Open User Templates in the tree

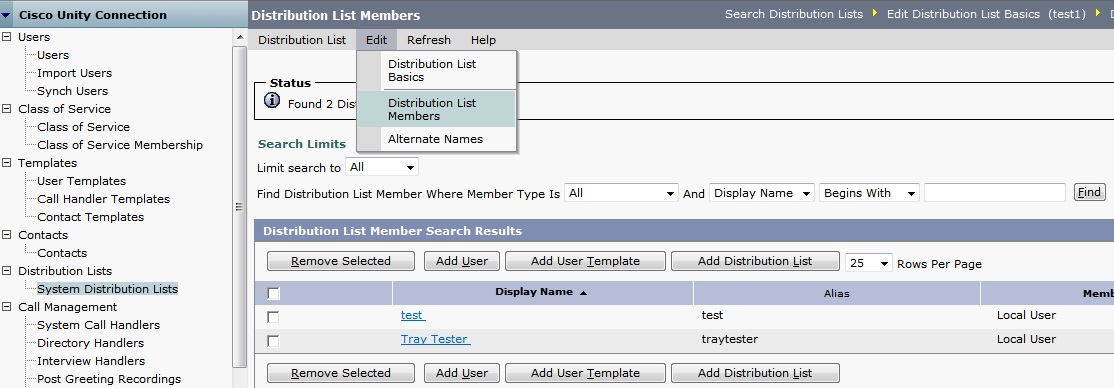point(82,180)
